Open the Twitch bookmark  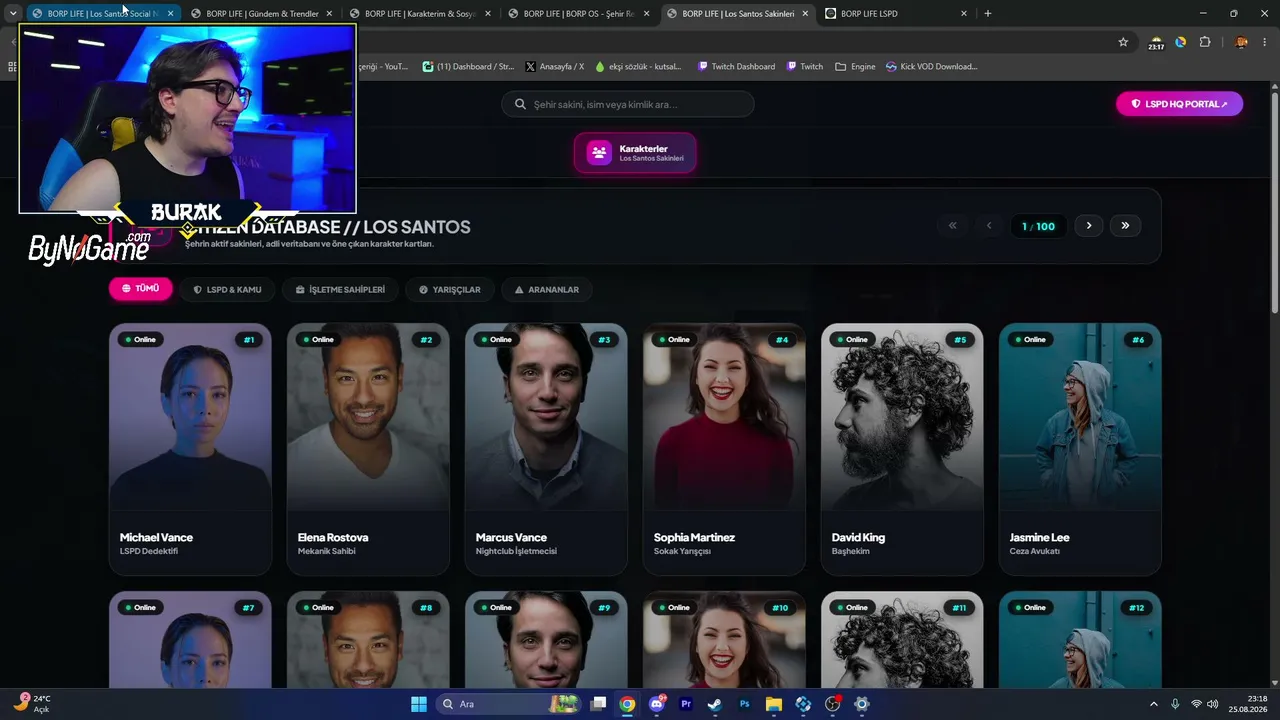pos(804,66)
